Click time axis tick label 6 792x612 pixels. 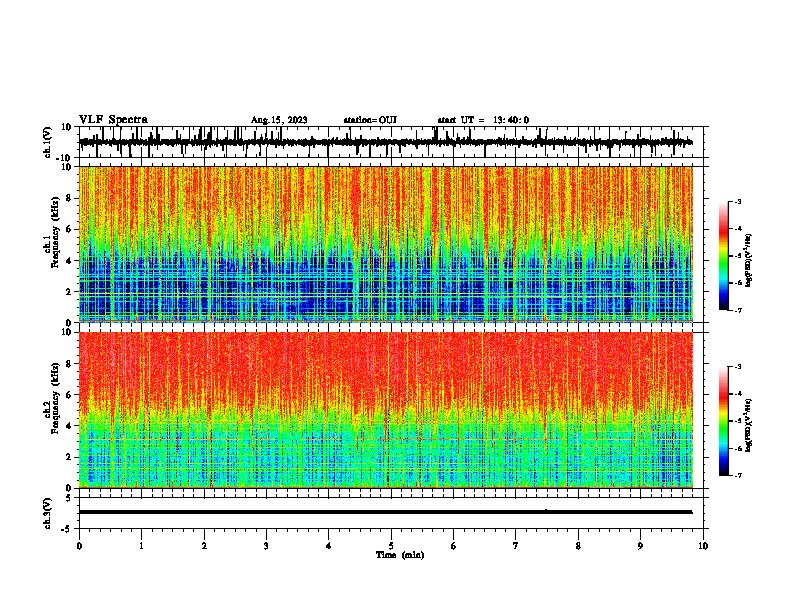pos(454,546)
